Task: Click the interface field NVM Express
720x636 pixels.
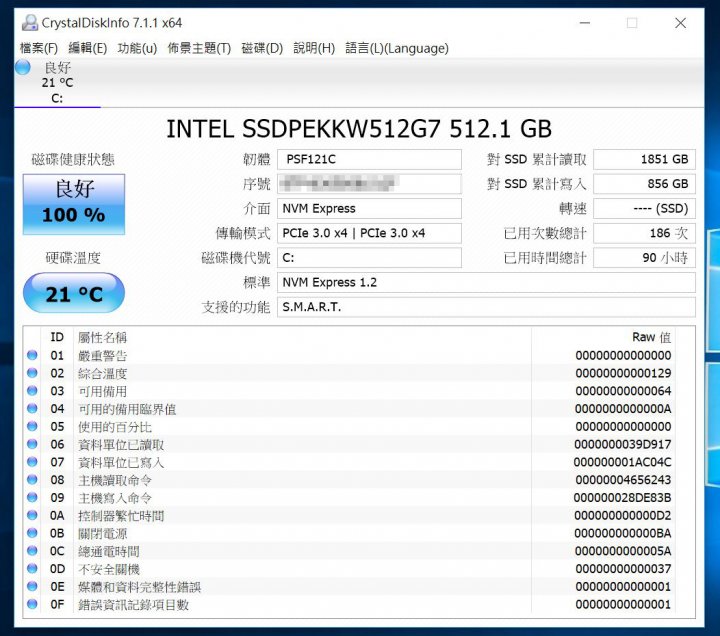Action: (369, 208)
